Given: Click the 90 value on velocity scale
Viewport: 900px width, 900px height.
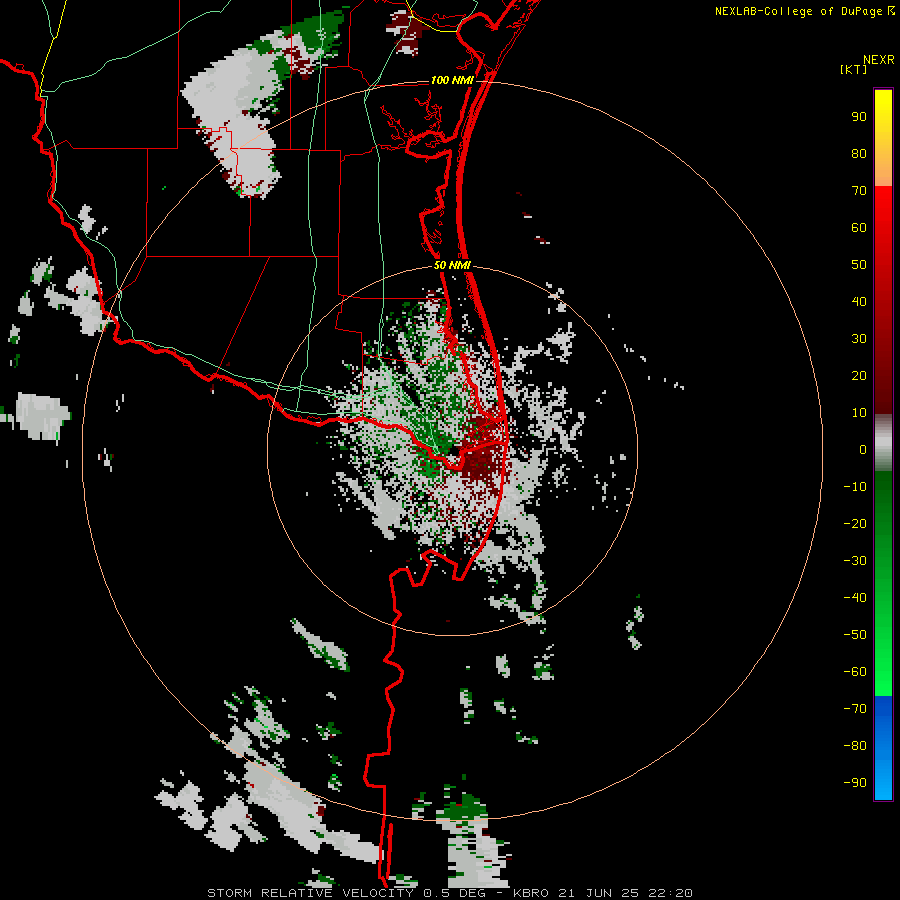Looking at the screenshot, I should click(859, 117).
